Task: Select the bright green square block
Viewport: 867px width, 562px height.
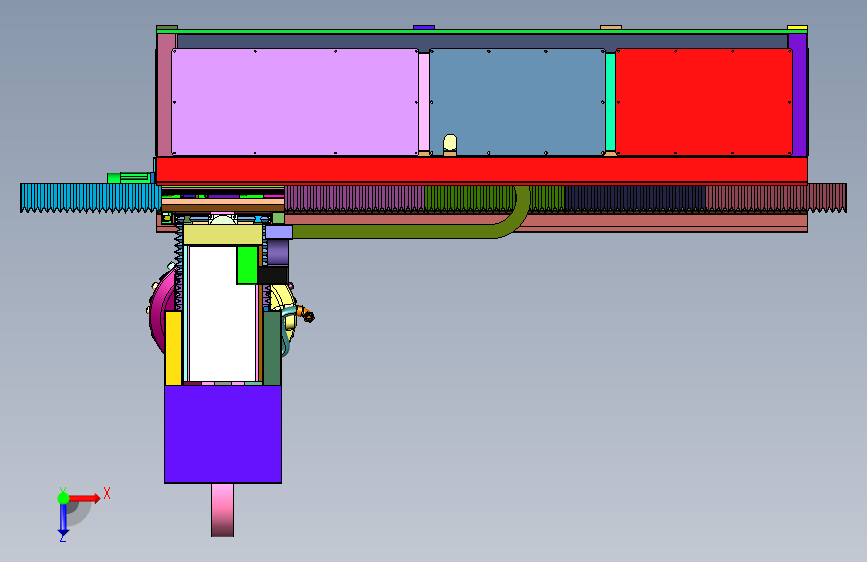Action: click(247, 265)
